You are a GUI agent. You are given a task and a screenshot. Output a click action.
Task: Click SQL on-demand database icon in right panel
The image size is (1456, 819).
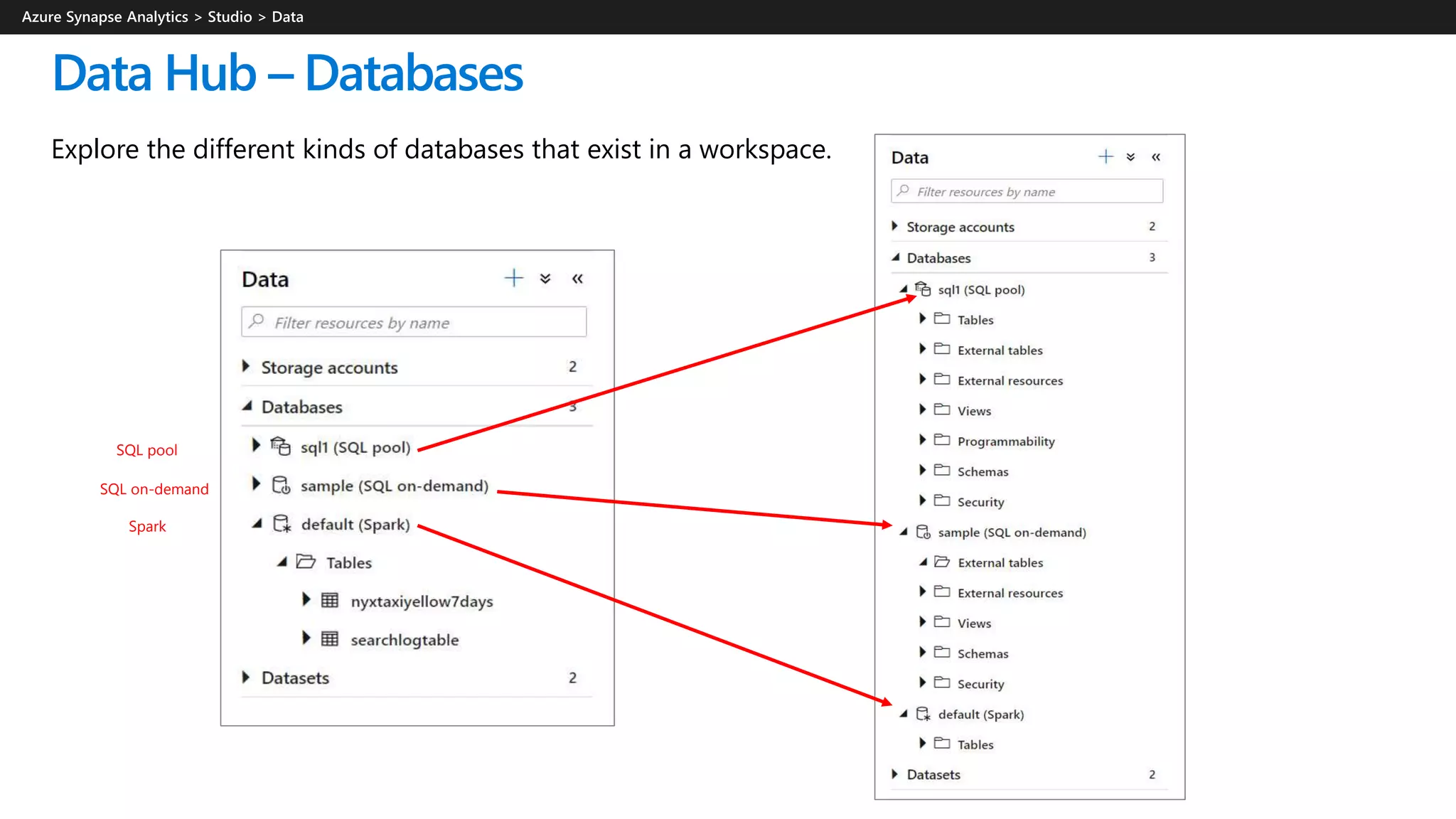pyautogui.click(x=923, y=531)
